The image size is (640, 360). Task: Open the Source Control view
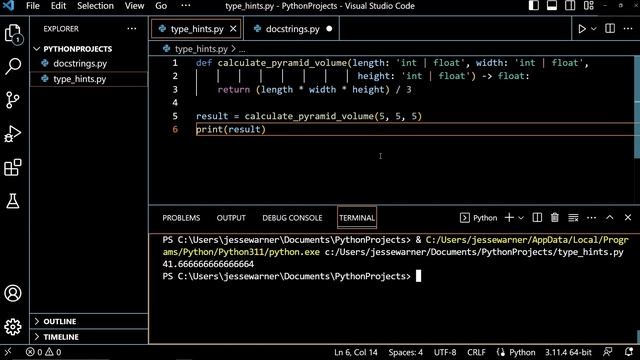[13, 100]
